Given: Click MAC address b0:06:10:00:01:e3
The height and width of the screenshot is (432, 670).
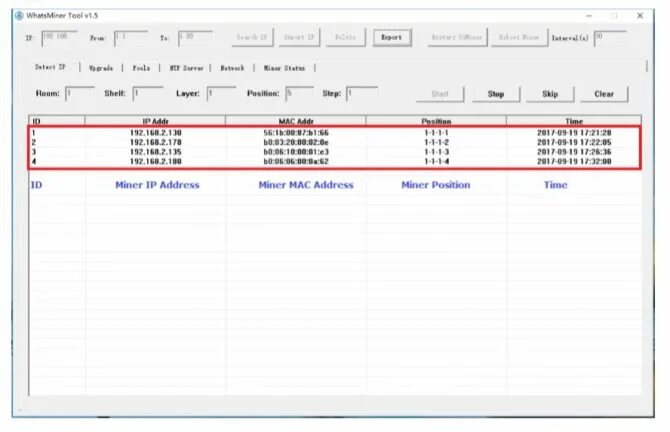Looking at the screenshot, I should 296,152.
